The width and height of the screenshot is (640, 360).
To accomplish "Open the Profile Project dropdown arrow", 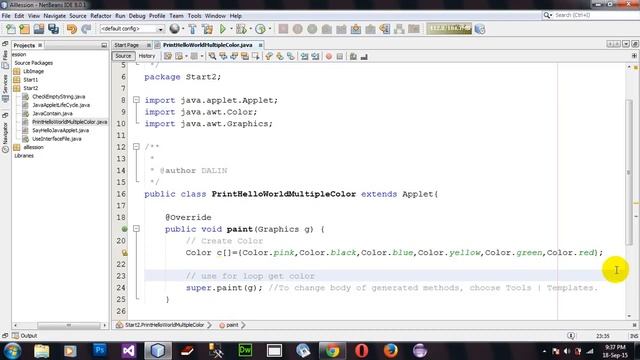I will click(x=269, y=29).
